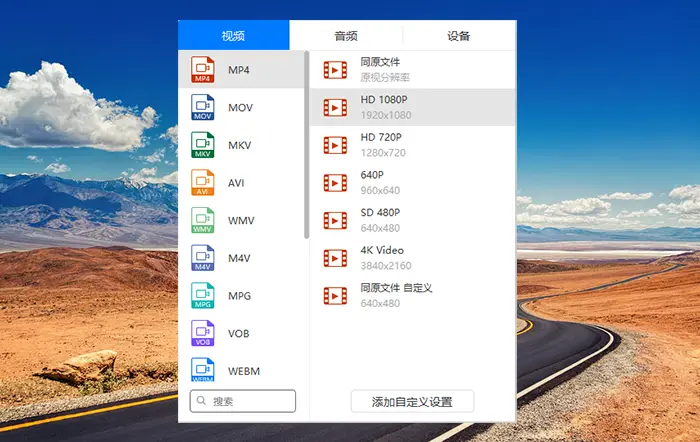Select the MP4 format icon
The height and width of the screenshot is (442, 700).
tap(203, 70)
